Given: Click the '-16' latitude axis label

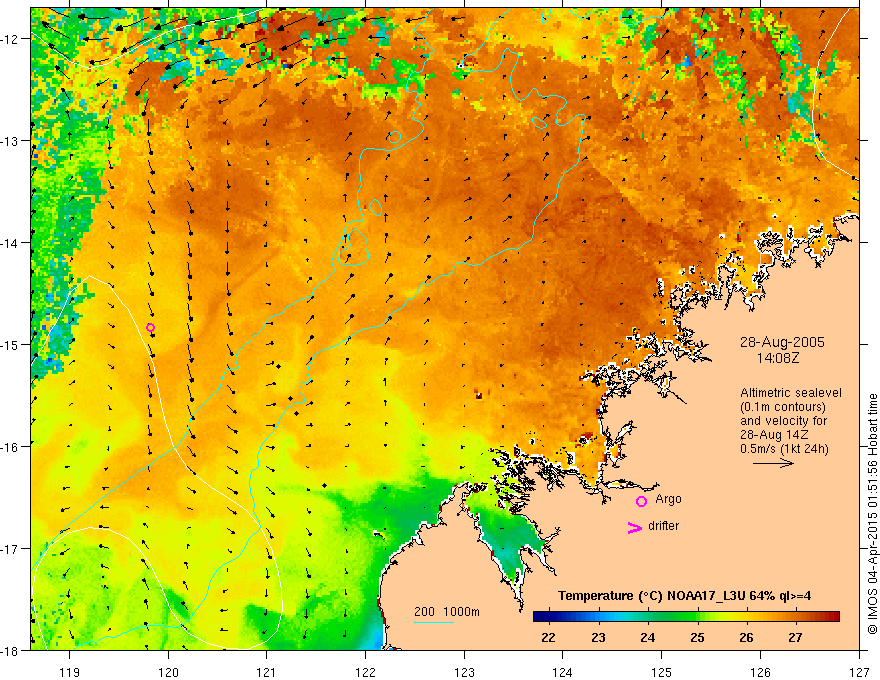Looking at the screenshot, I should 10,447.
